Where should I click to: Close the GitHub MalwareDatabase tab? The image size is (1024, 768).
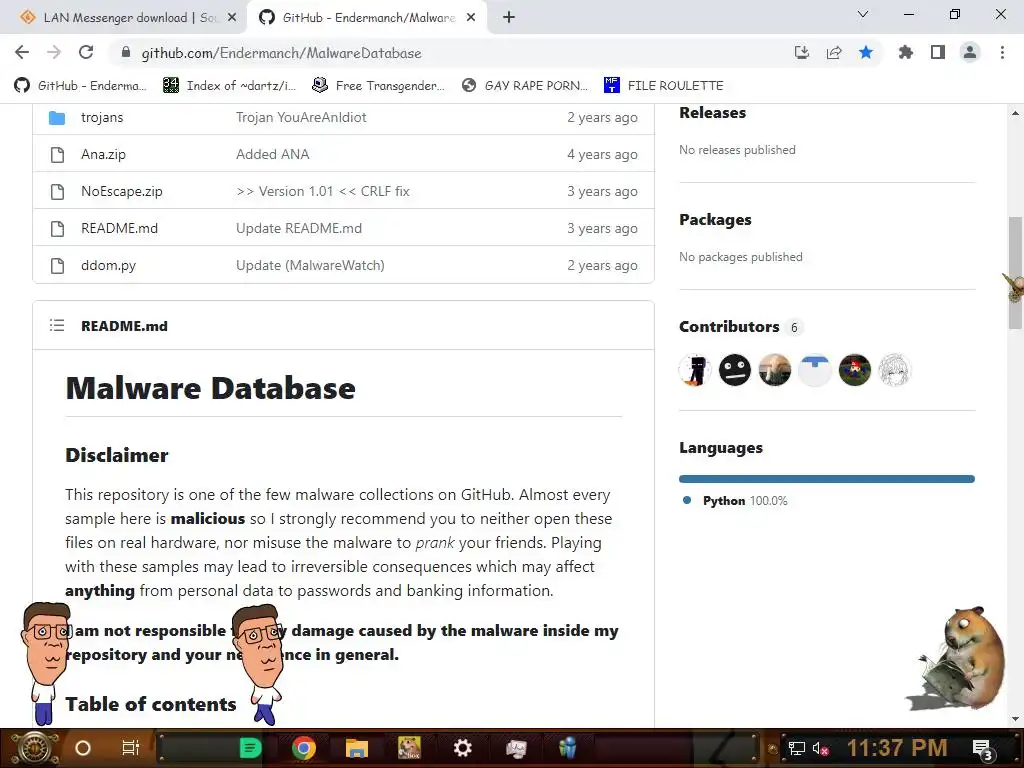tap(471, 18)
